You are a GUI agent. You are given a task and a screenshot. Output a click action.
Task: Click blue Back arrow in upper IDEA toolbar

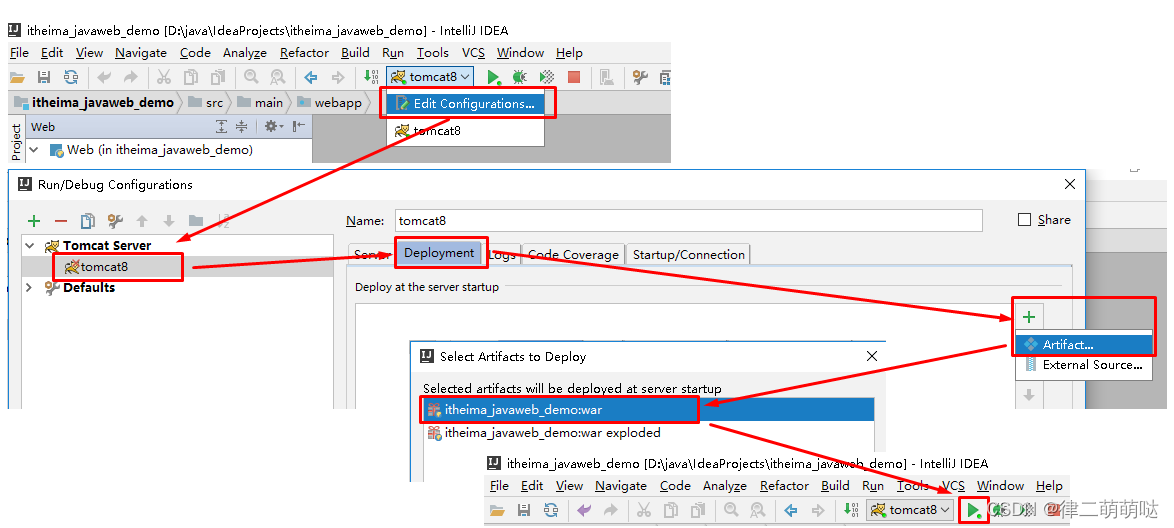coord(311,76)
